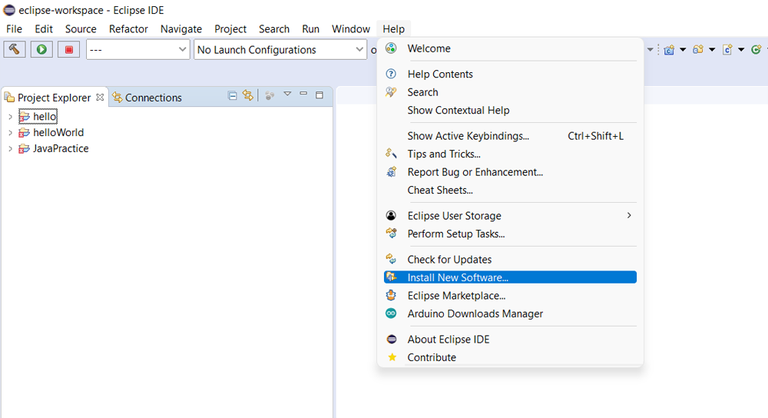Open the Project Explorer View Menu triangle

tap(287, 95)
